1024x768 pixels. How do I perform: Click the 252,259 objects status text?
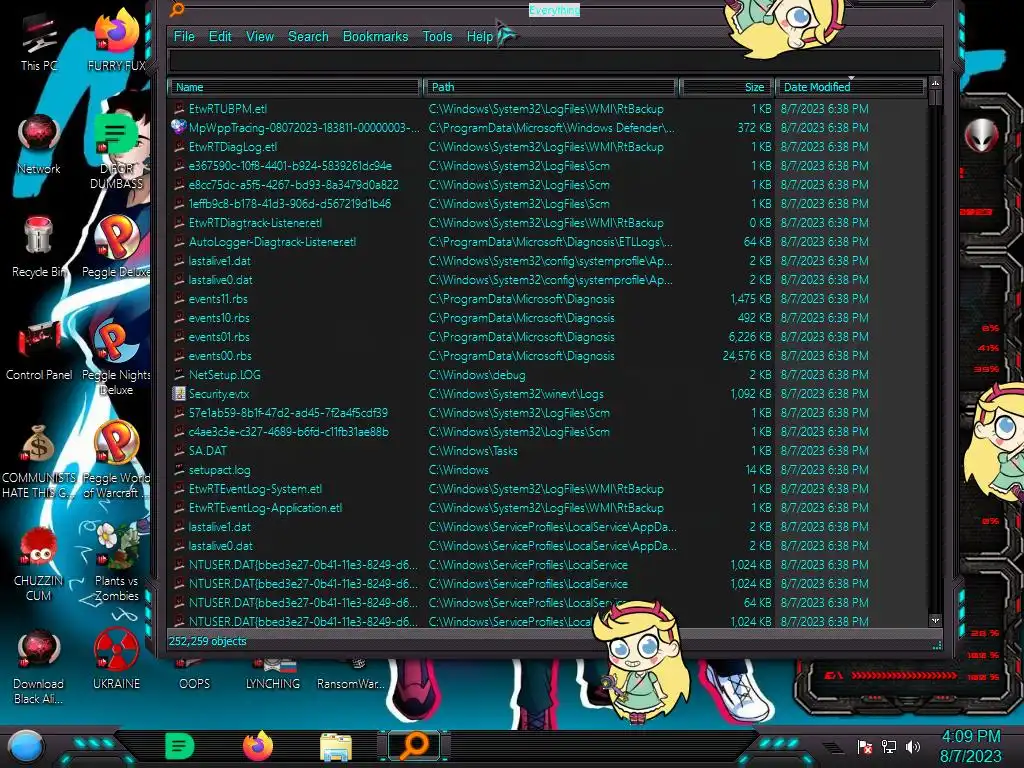pyautogui.click(x=208, y=641)
